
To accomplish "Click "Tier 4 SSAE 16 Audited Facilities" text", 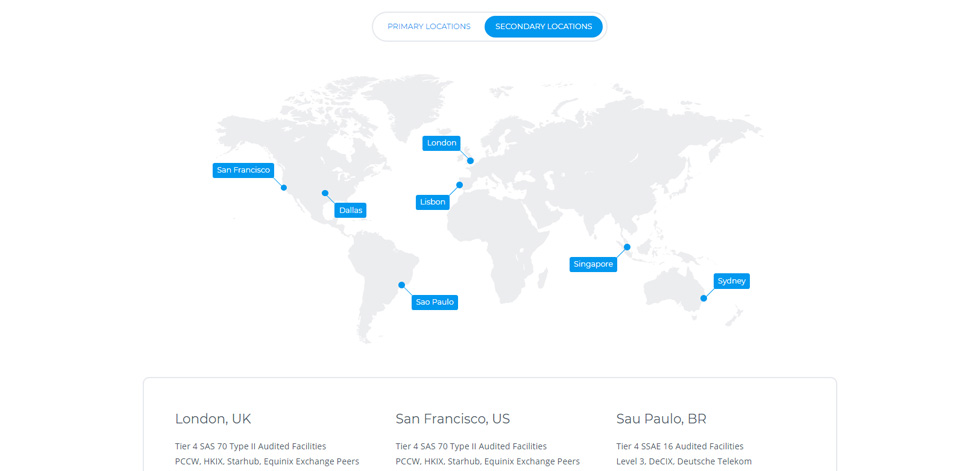I will (680, 447).
